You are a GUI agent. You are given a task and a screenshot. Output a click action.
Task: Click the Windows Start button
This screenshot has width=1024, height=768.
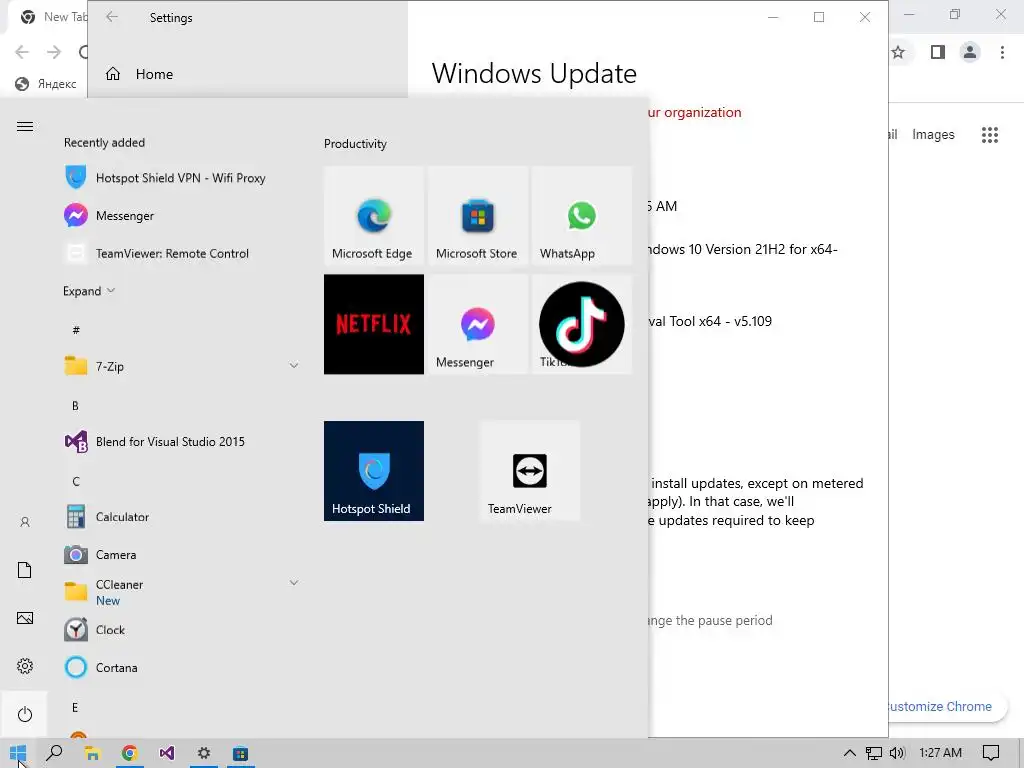pos(18,753)
